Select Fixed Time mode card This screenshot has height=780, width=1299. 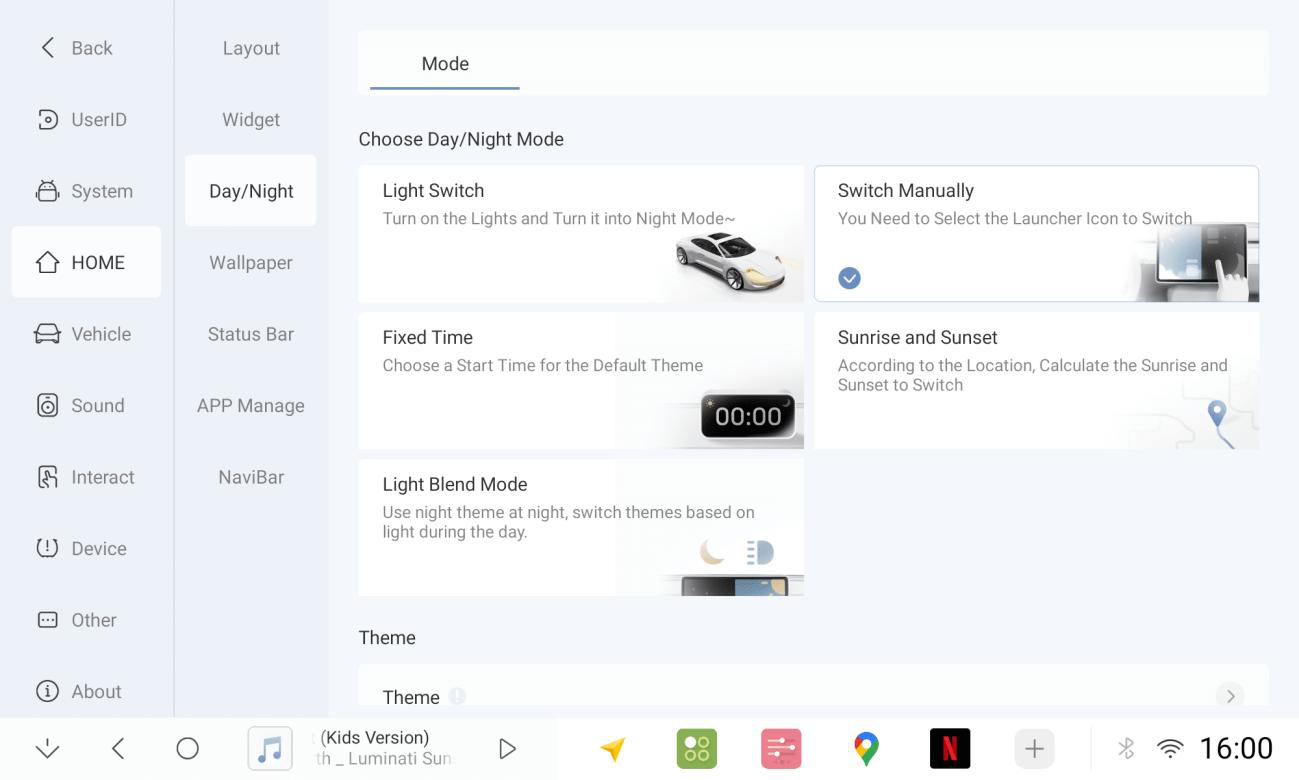581,381
